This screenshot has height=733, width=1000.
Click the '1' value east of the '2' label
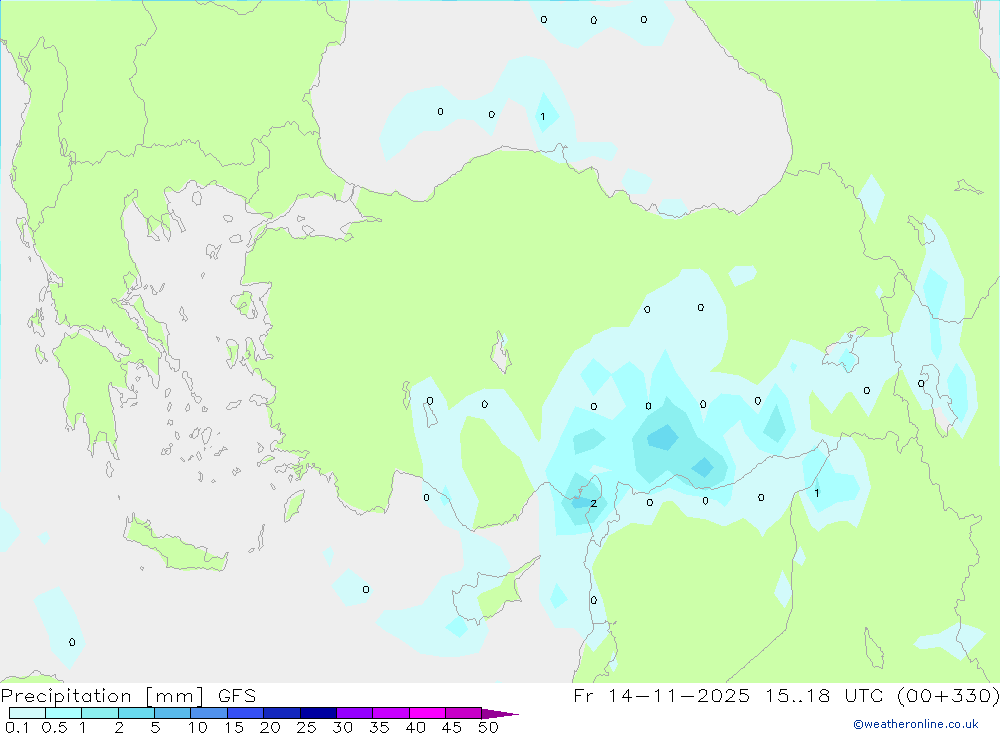pyautogui.click(x=817, y=492)
